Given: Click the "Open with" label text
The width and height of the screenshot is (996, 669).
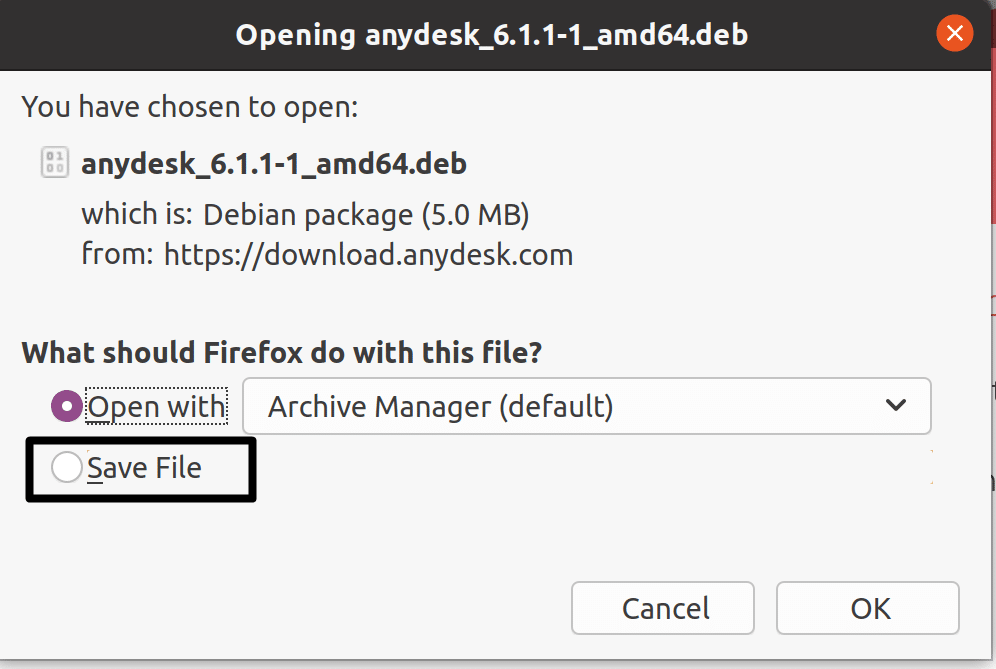Looking at the screenshot, I should 157,407.
